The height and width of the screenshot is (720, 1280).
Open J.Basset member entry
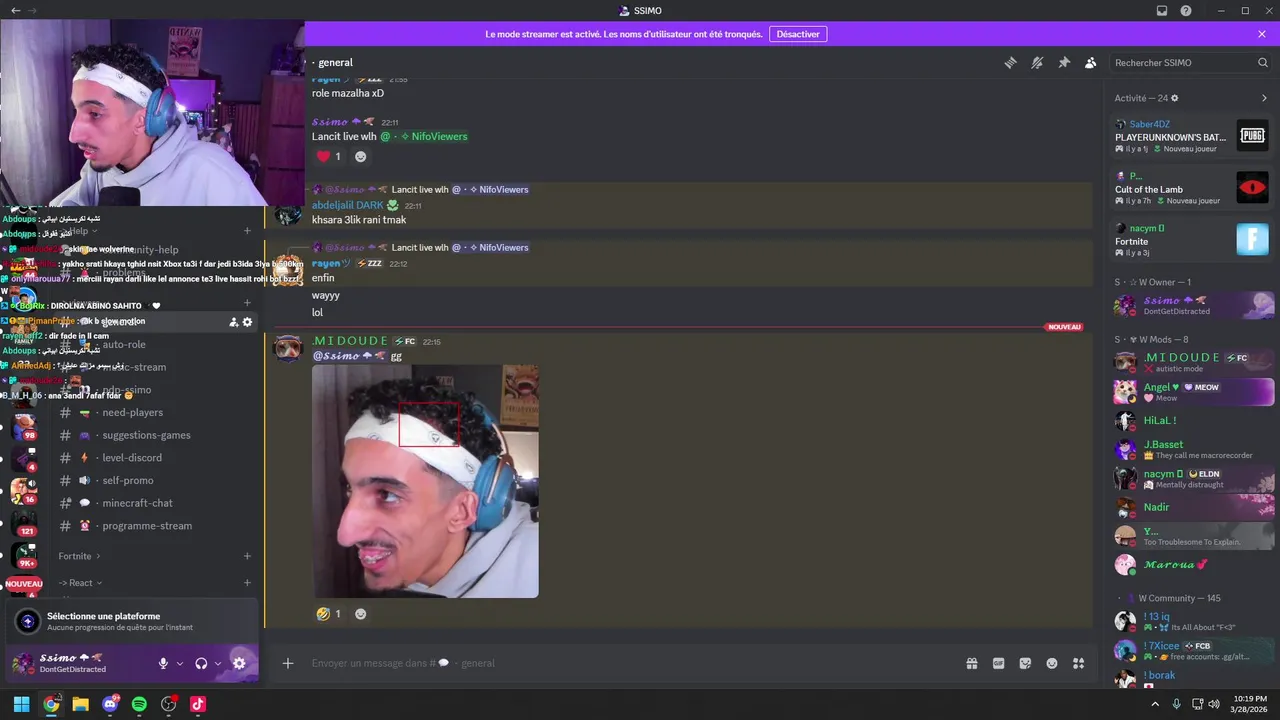[1194, 449]
